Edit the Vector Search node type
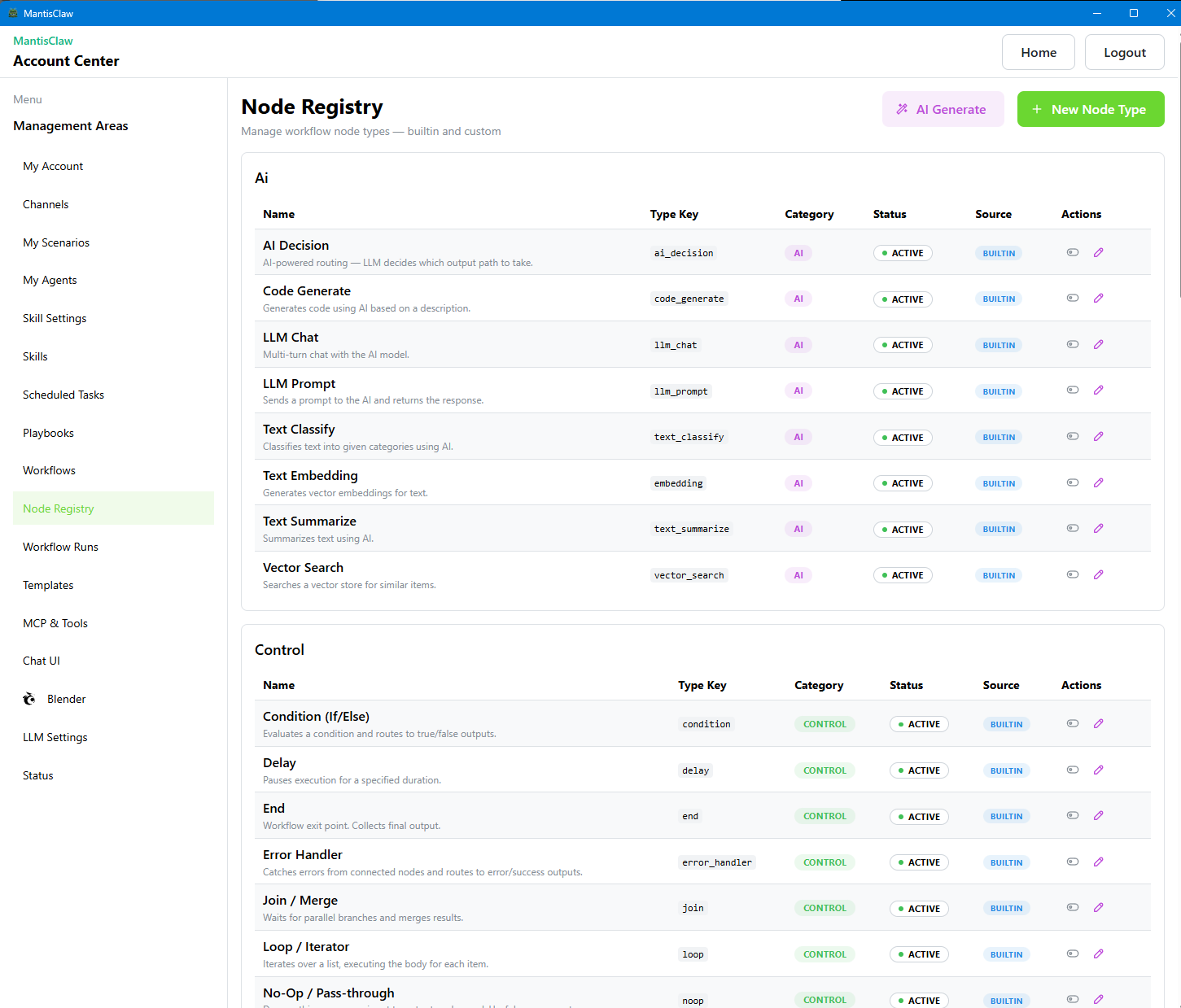1181x1008 pixels. [x=1099, y=574]
